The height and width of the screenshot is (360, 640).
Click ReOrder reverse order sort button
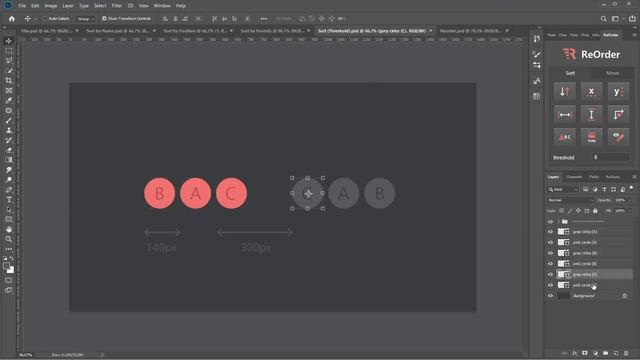[x=564, y=91]
